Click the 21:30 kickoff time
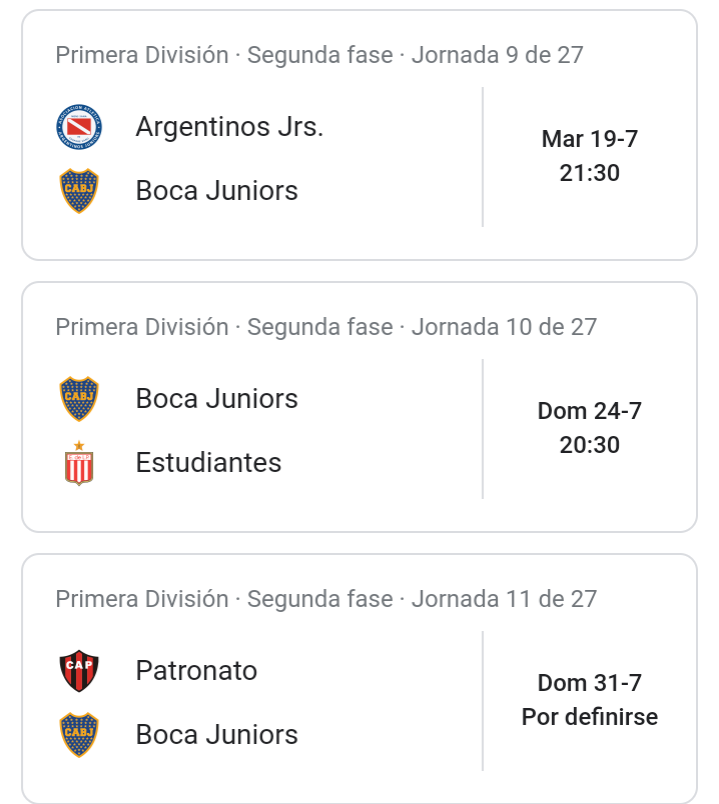Image resolution: width=719 pixels, height=804 pixels. click(x=590, y=173)
